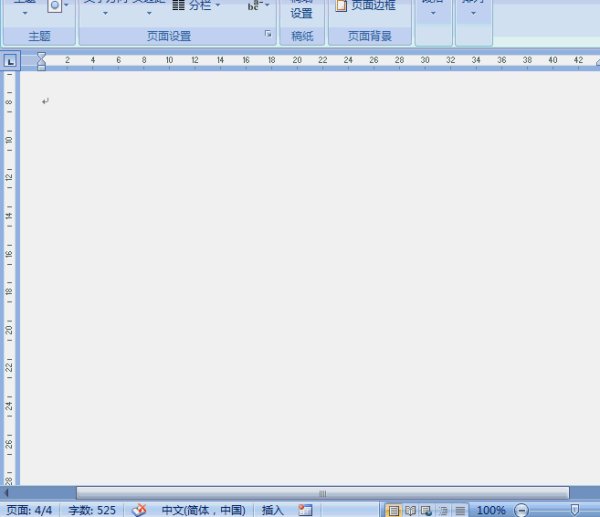Viewport: 600px width, 517px height.
Task: Click the tab stop selector on ruler
Action: pyautogui.click(x=10, y=60)
